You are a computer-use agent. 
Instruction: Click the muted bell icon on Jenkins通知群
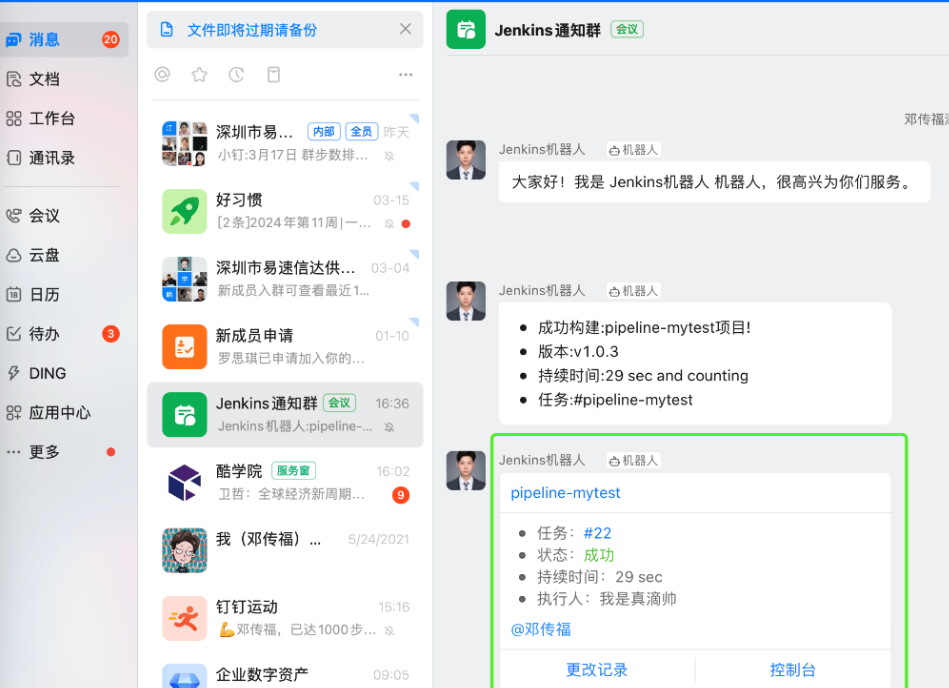(x=390, y=427)
